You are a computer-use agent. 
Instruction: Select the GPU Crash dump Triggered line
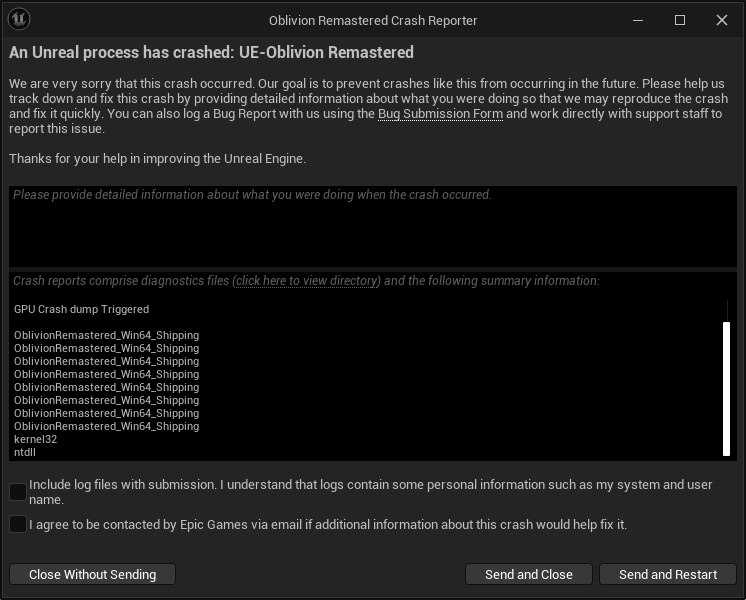tap(81, 309)
